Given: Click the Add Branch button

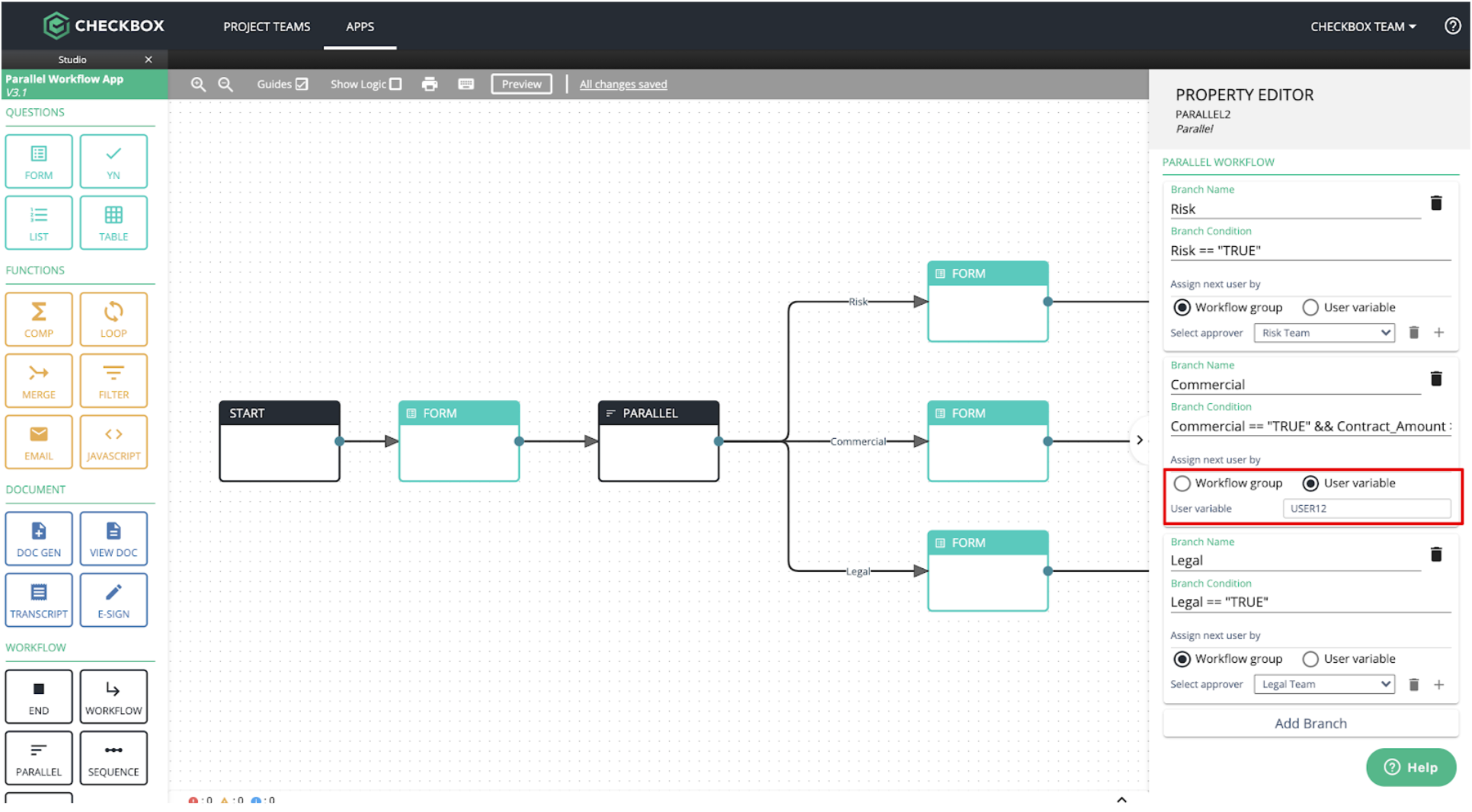Looking at the screenshot, I should pos(1310,724).
